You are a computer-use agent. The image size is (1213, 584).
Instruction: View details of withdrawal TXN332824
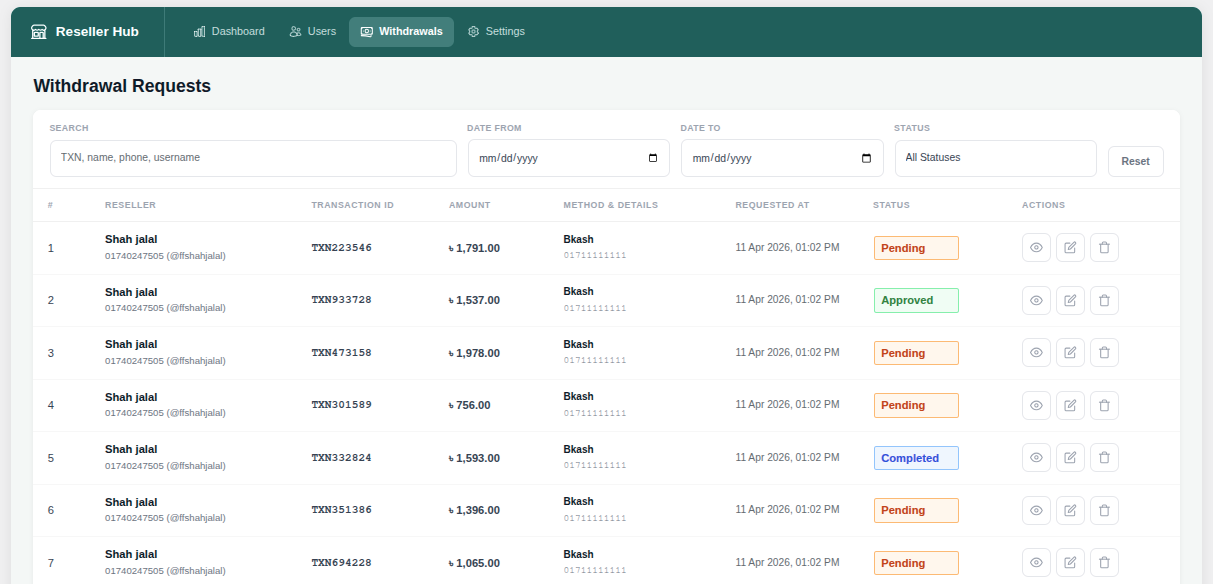[x=1036, y=458]
